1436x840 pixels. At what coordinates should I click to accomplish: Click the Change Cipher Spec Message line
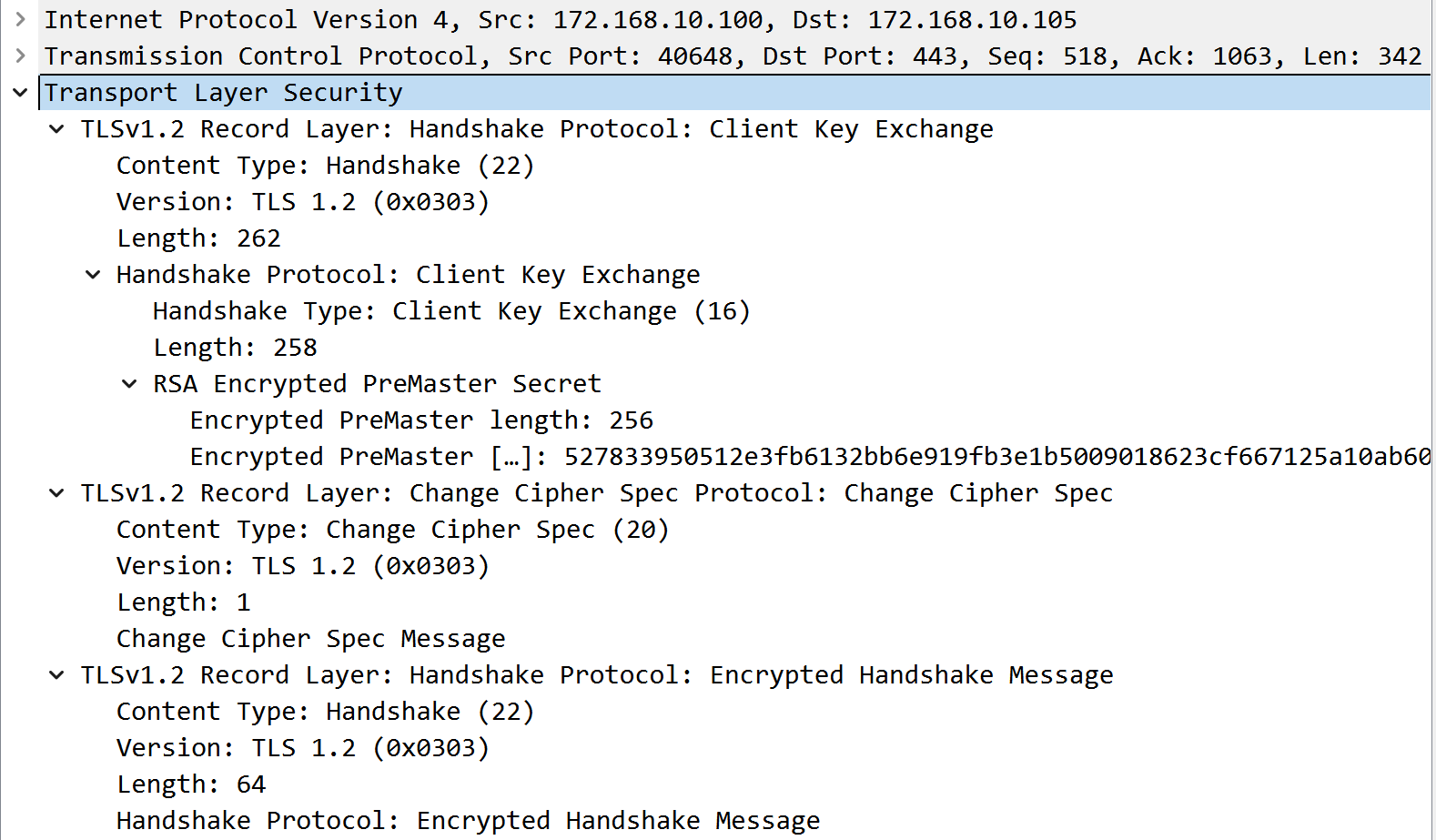310,639
